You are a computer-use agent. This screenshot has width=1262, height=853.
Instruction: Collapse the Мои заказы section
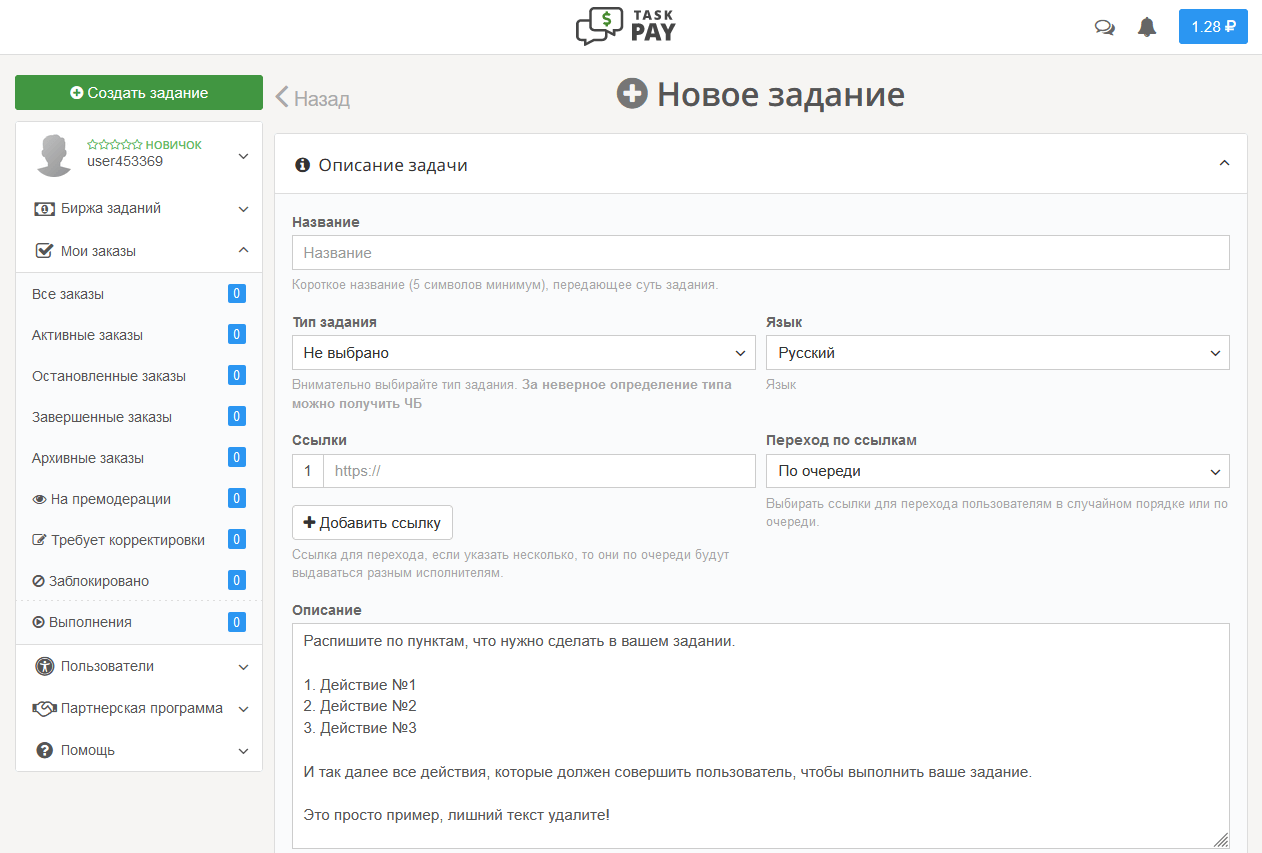[243, 251]
